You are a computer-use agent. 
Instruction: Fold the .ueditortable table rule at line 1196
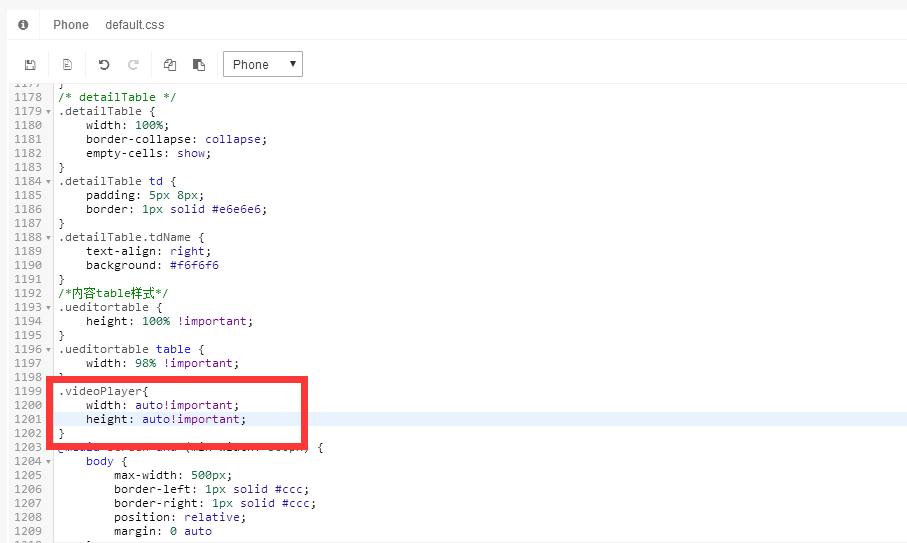[x=50, y=350]
